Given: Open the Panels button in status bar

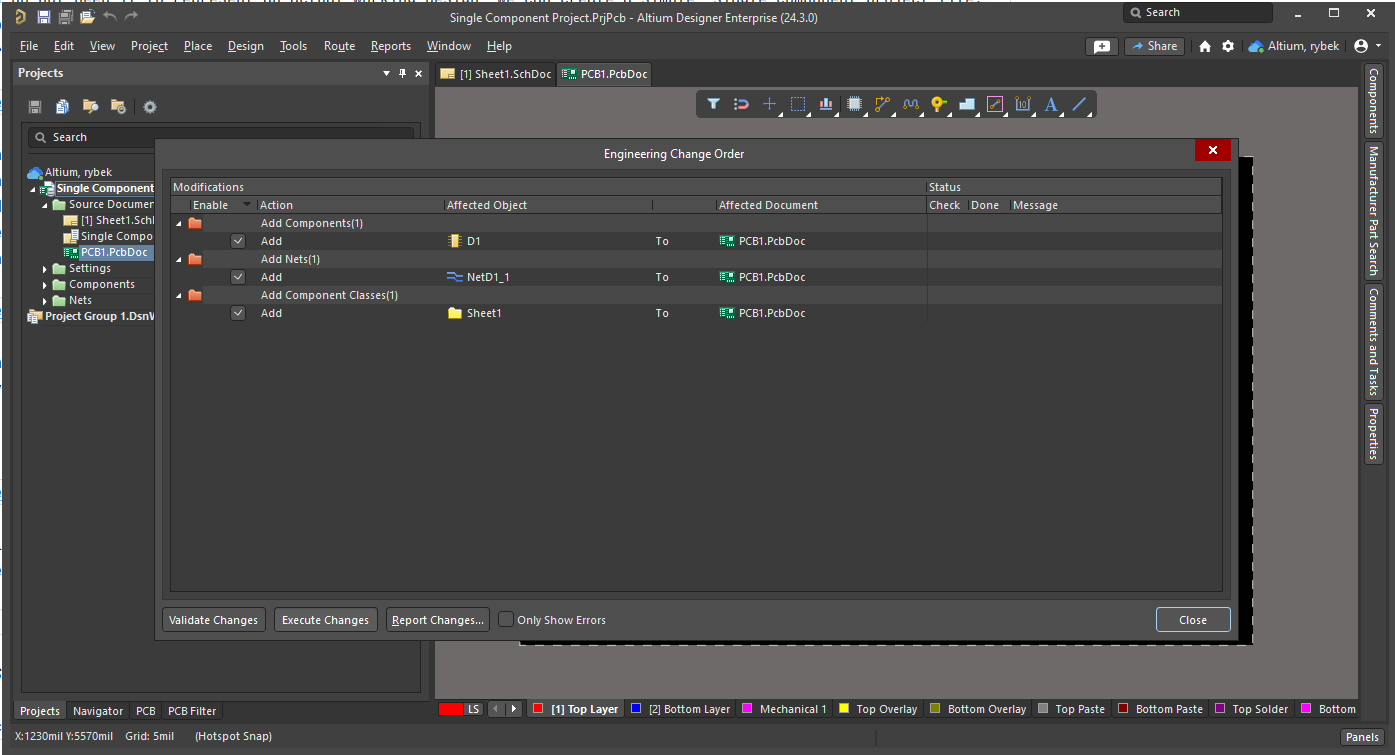Looking at the screenshot, I should pos(1362,737).
